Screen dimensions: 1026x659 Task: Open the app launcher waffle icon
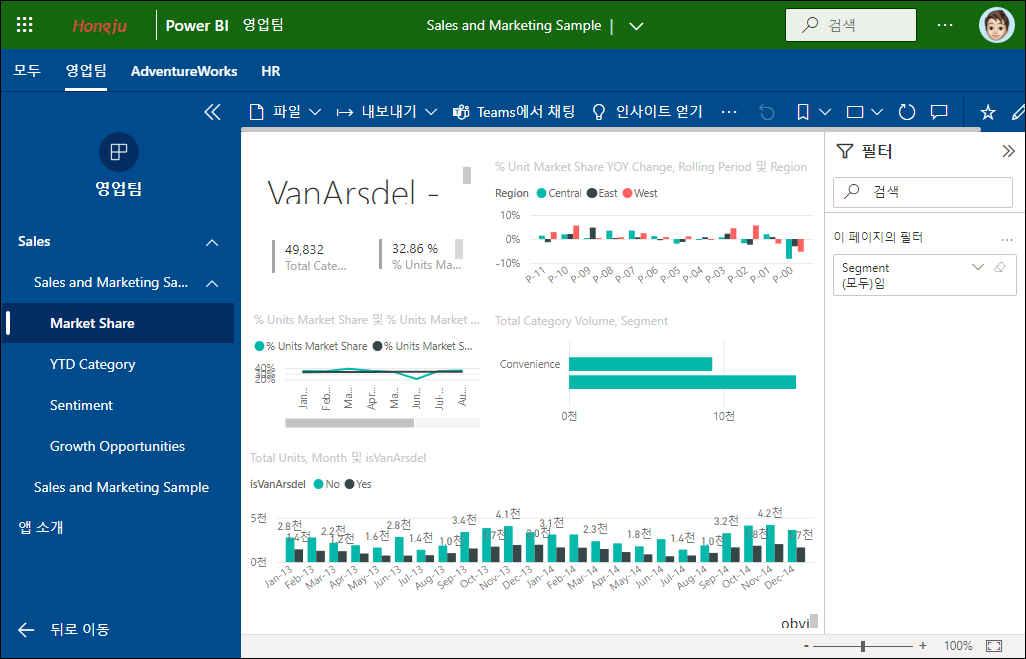(24, 26)
